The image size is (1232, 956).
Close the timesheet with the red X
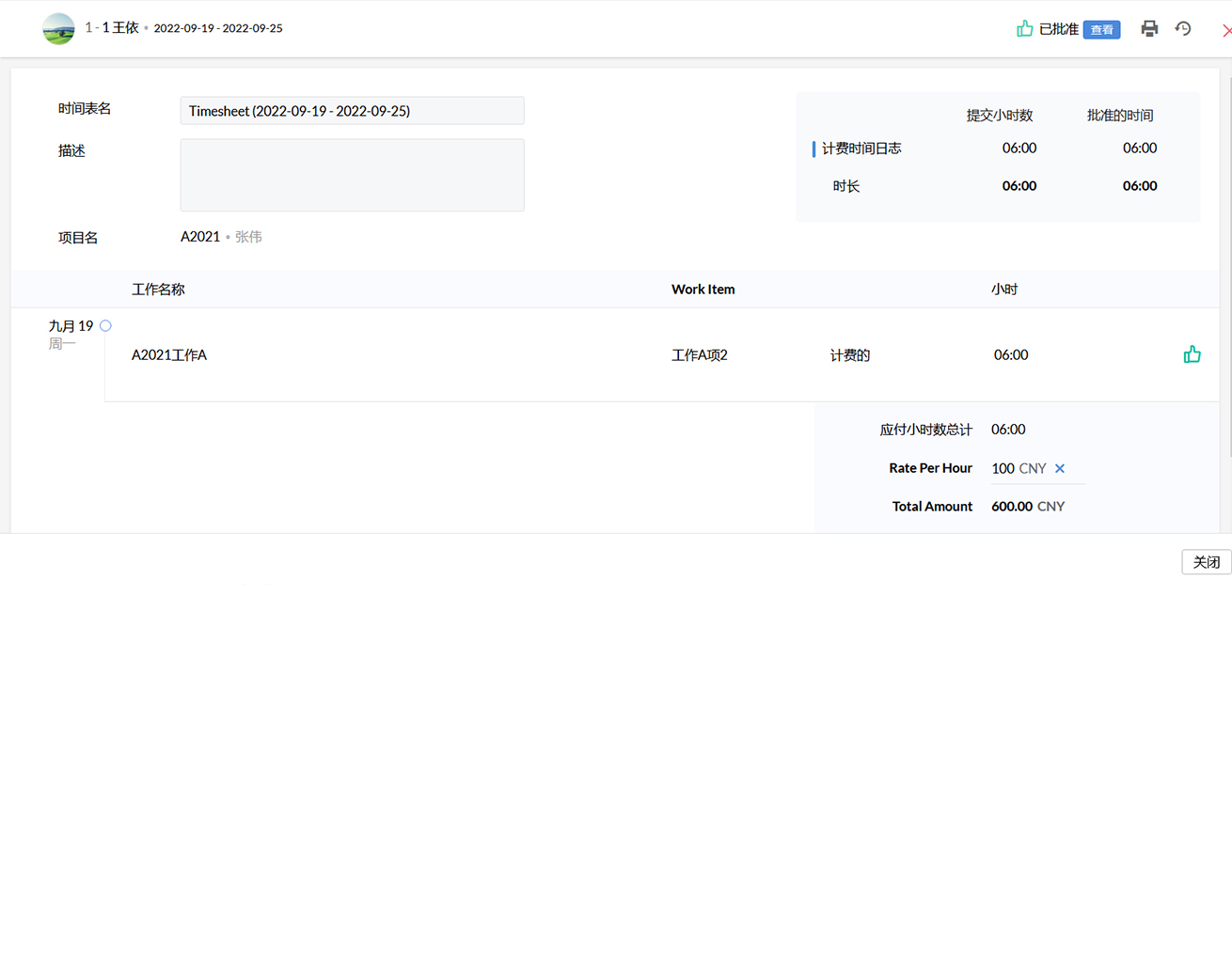tap(1225, 31)
